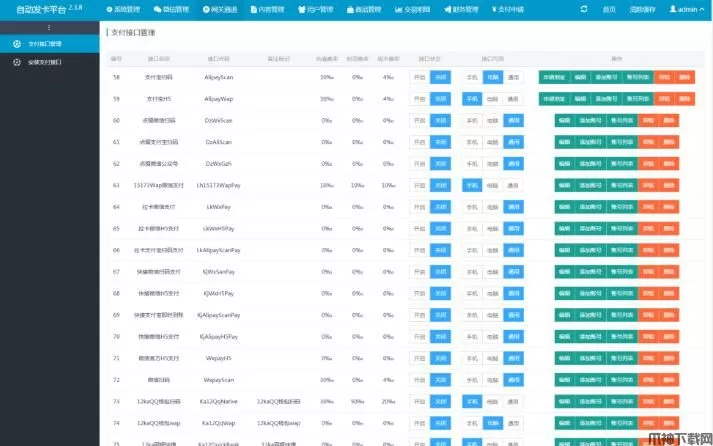
Task: Click 编辑 button for DzWxGzh row
Action: point(565,163)
